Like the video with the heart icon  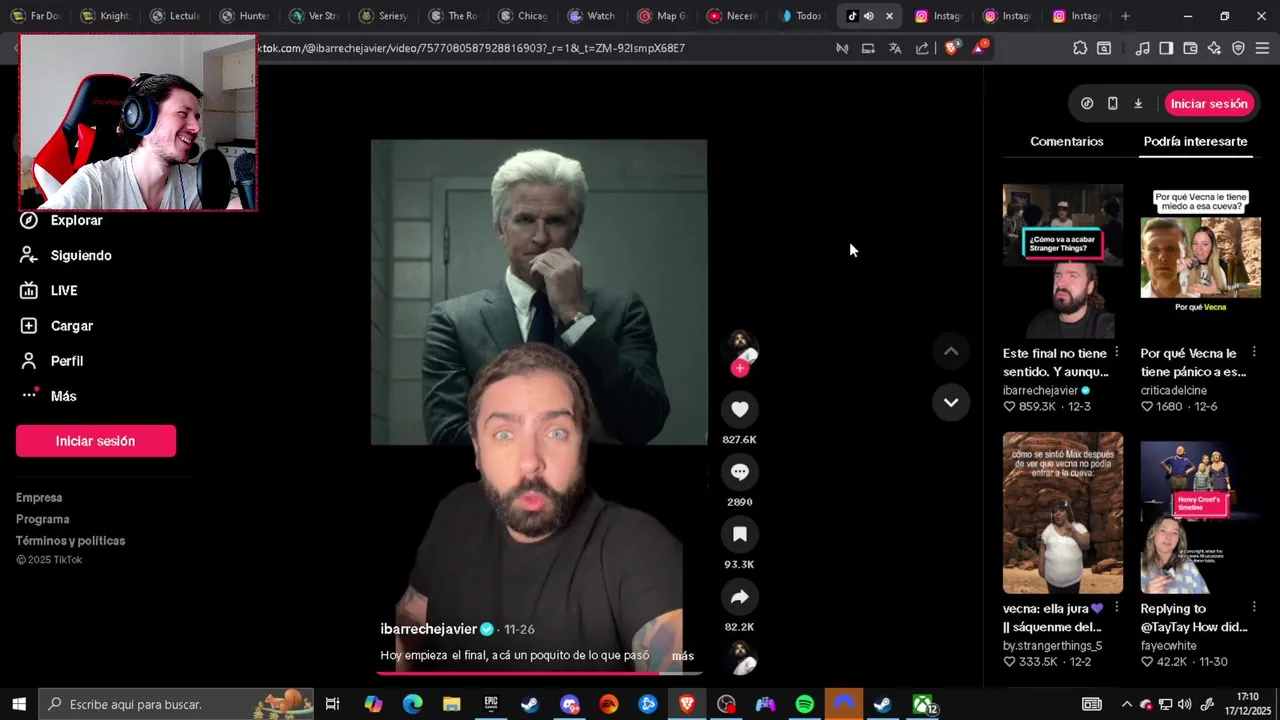[x=740, y=409]
